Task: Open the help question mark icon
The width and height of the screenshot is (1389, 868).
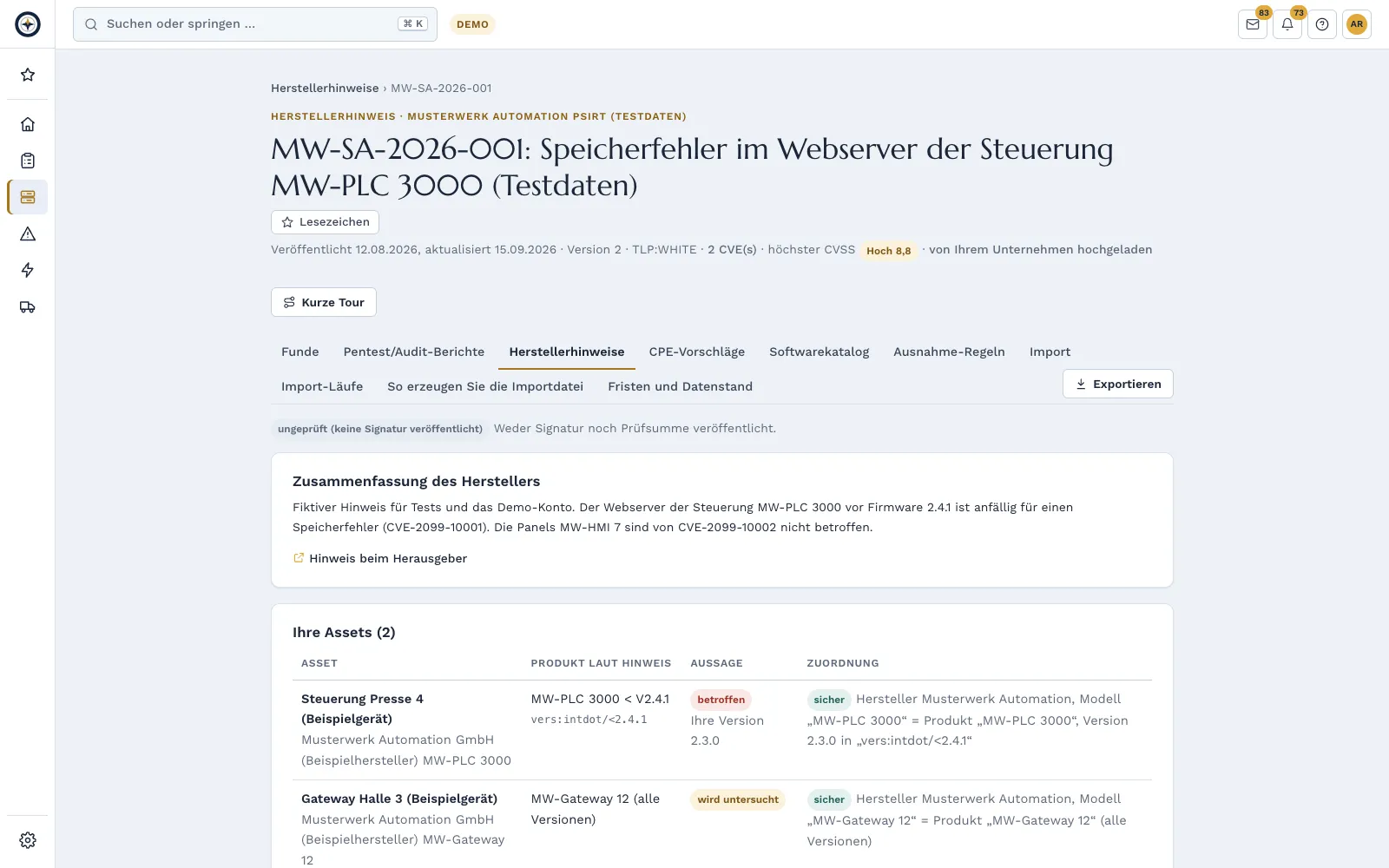Action: tap(1322, 24)
